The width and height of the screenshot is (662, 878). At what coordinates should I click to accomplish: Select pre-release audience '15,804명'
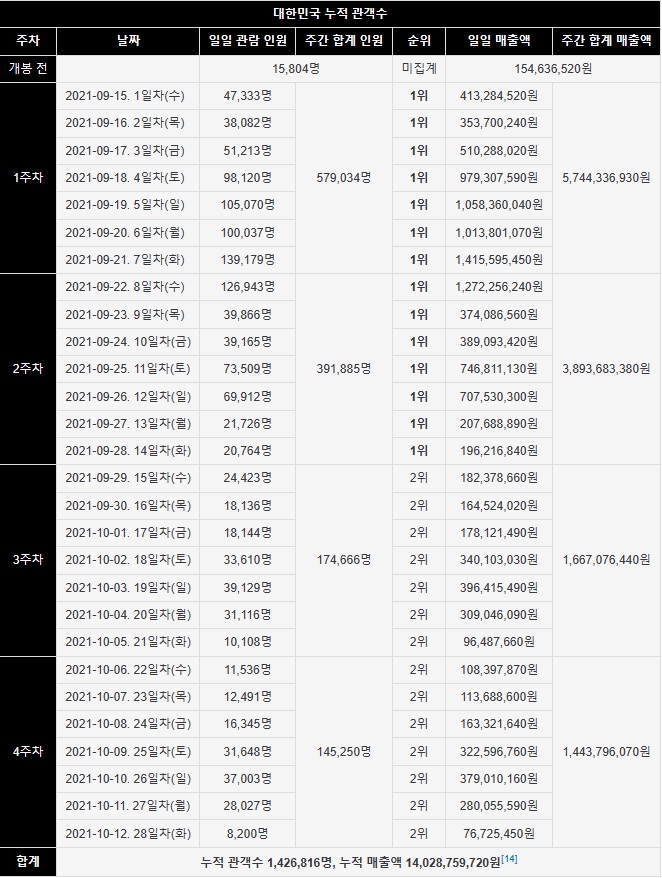click(x=296, y=69)
